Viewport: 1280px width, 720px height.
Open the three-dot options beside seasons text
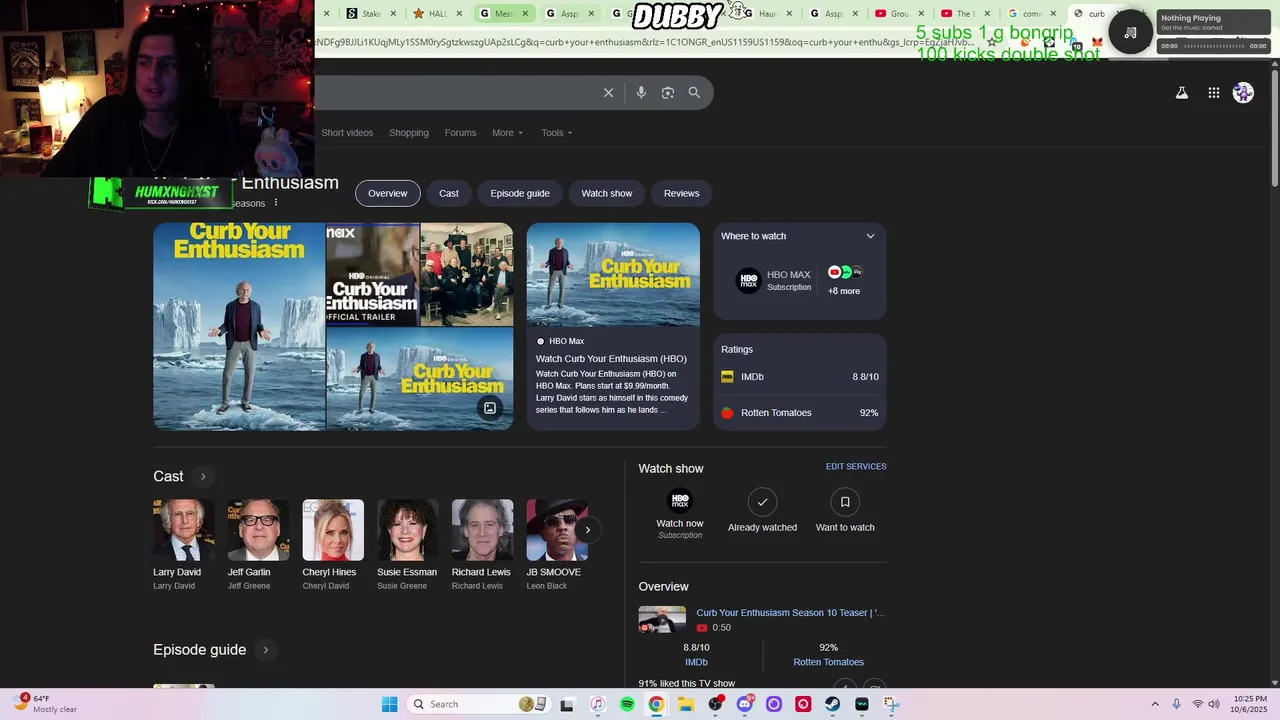(x=276, y=203)
